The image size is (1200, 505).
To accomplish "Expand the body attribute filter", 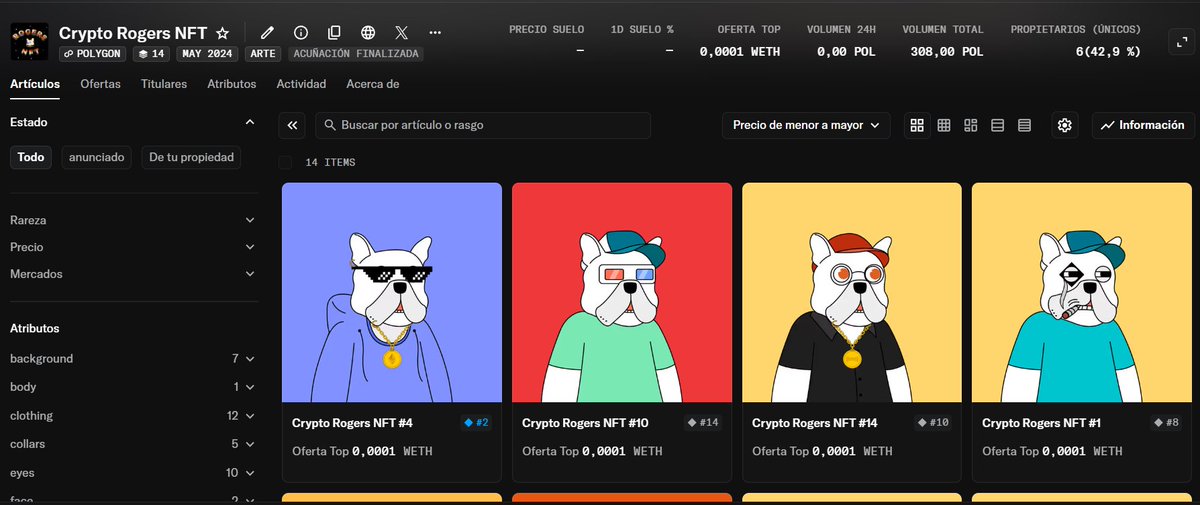I will coord(132,387).
